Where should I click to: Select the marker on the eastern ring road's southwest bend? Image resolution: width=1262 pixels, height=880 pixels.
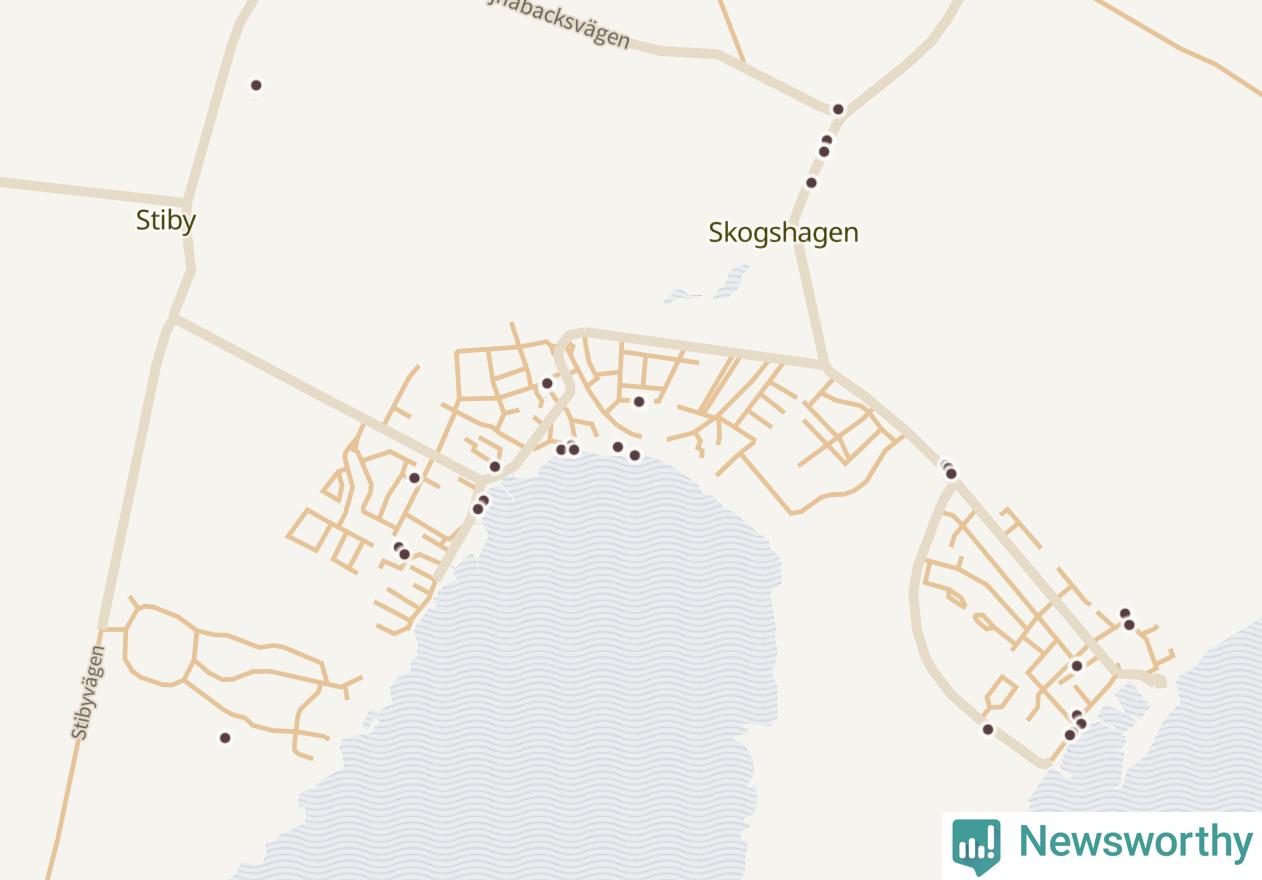[x=988, y=729]
